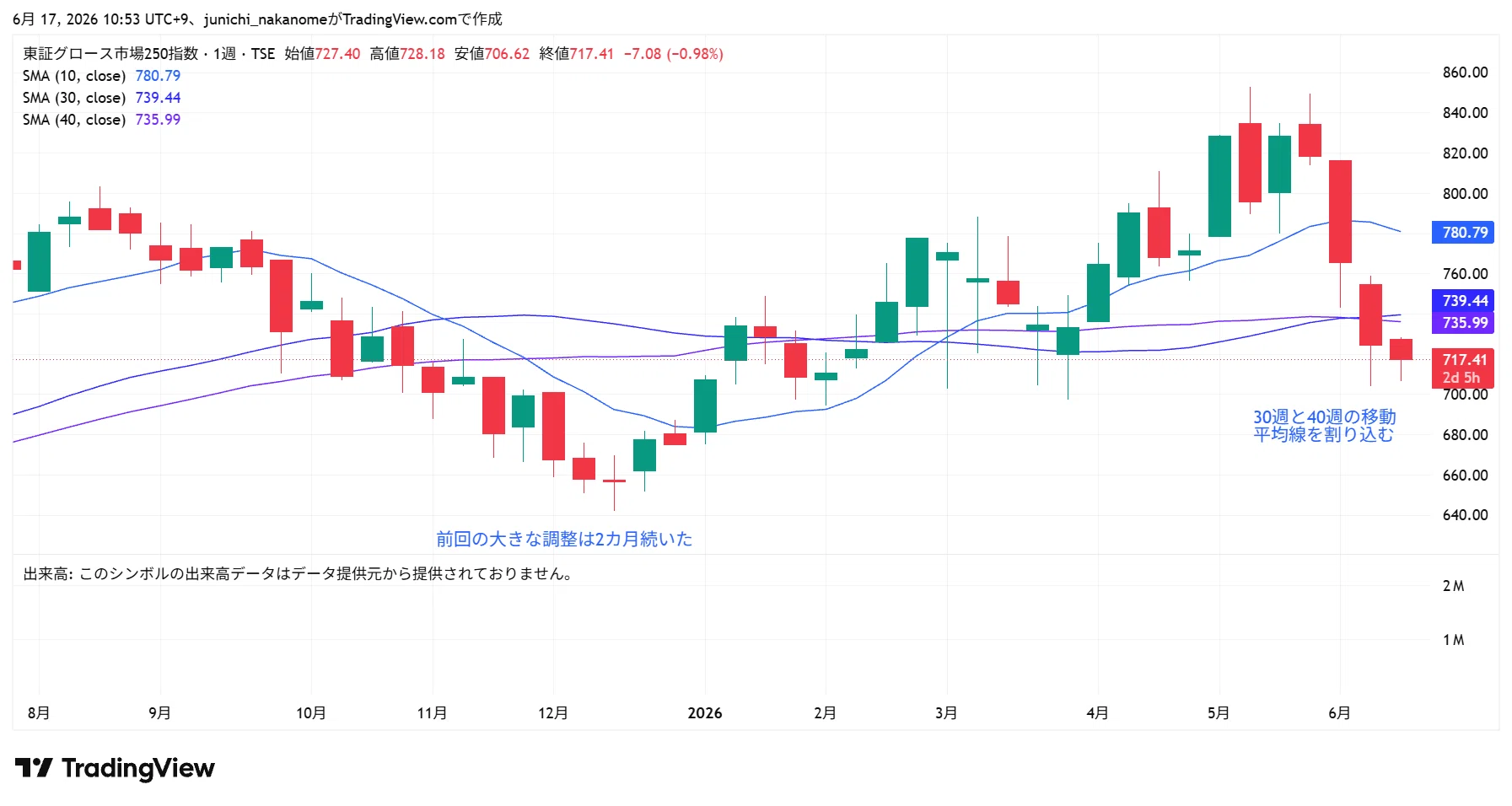Click the 6月 label on time axis
1512x806 pixels.
1340,713
